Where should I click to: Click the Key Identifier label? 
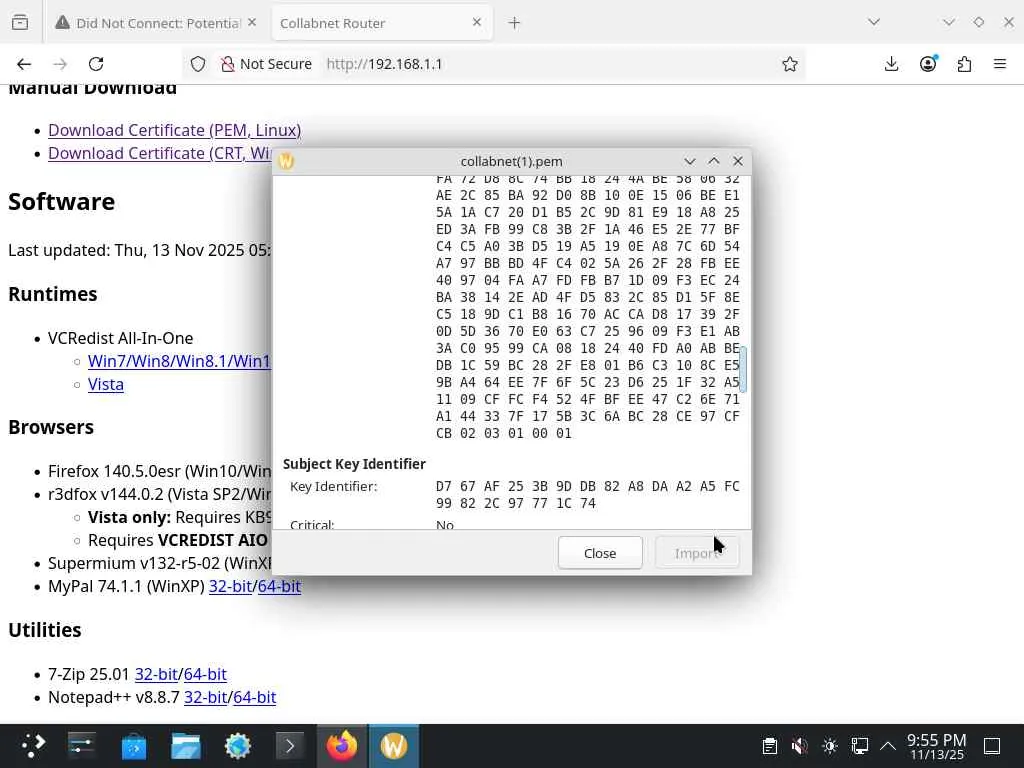(x=333, y=487)
